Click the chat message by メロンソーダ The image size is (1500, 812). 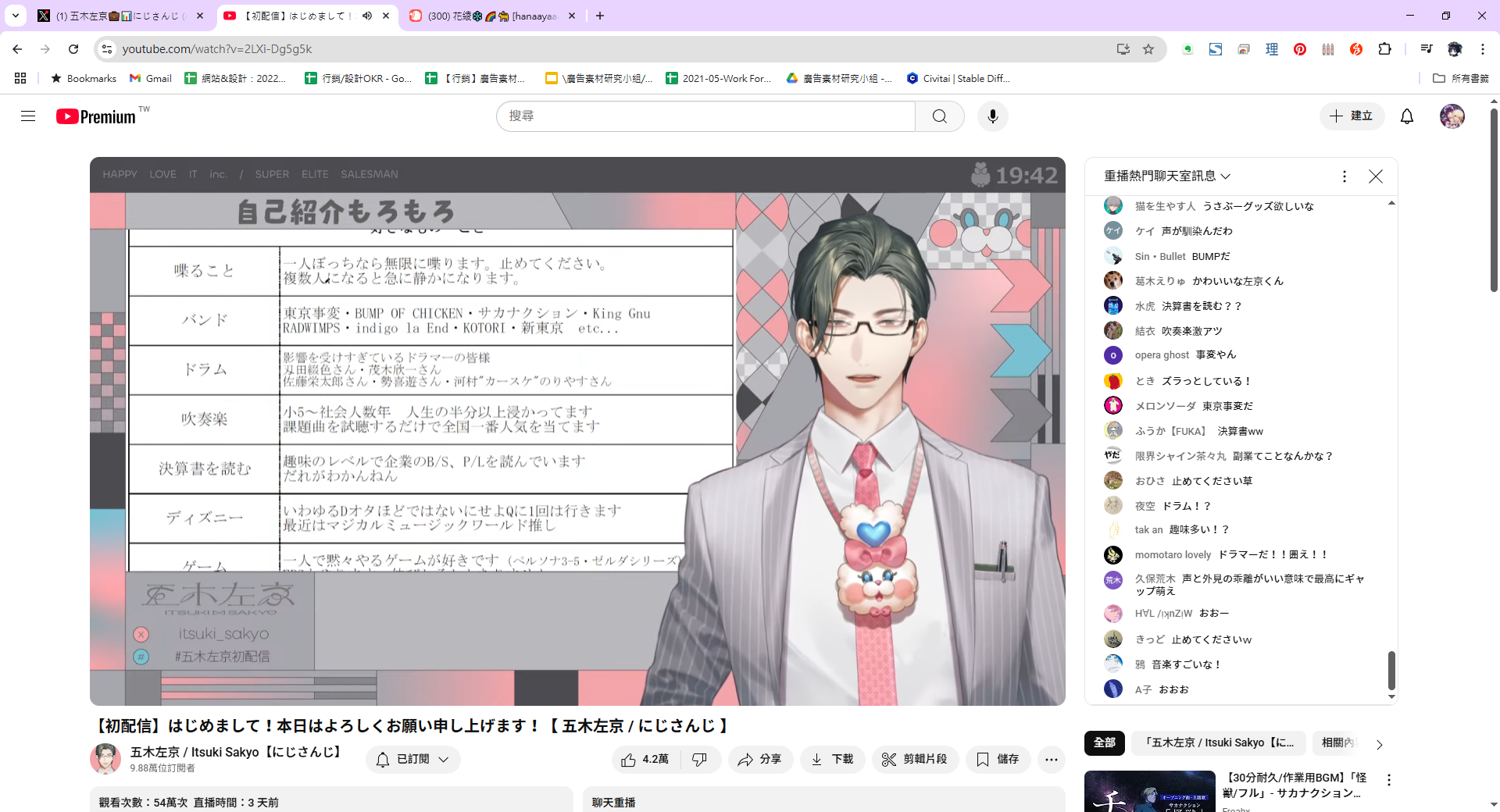pos(1241,406)
